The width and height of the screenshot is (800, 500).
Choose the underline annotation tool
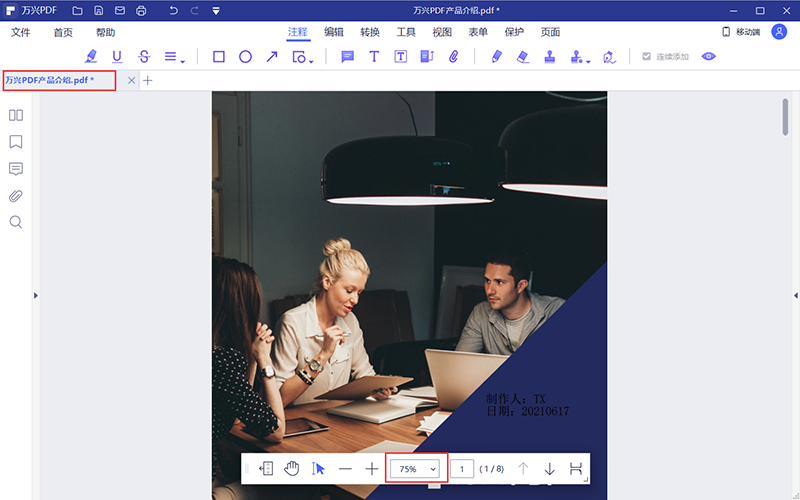[117, 57]
